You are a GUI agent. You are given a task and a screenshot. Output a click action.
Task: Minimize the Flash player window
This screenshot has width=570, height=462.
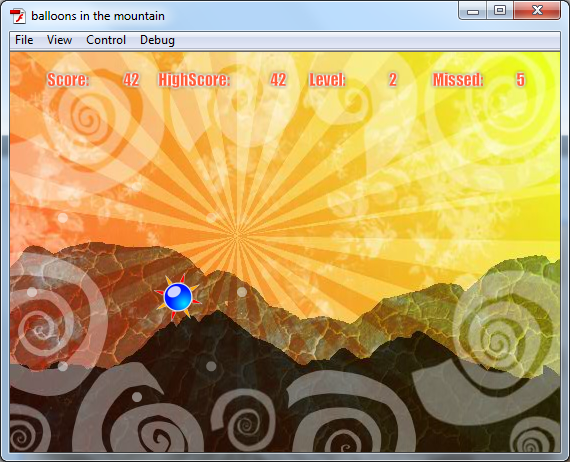pyautogui.click(x=473, y=11)
